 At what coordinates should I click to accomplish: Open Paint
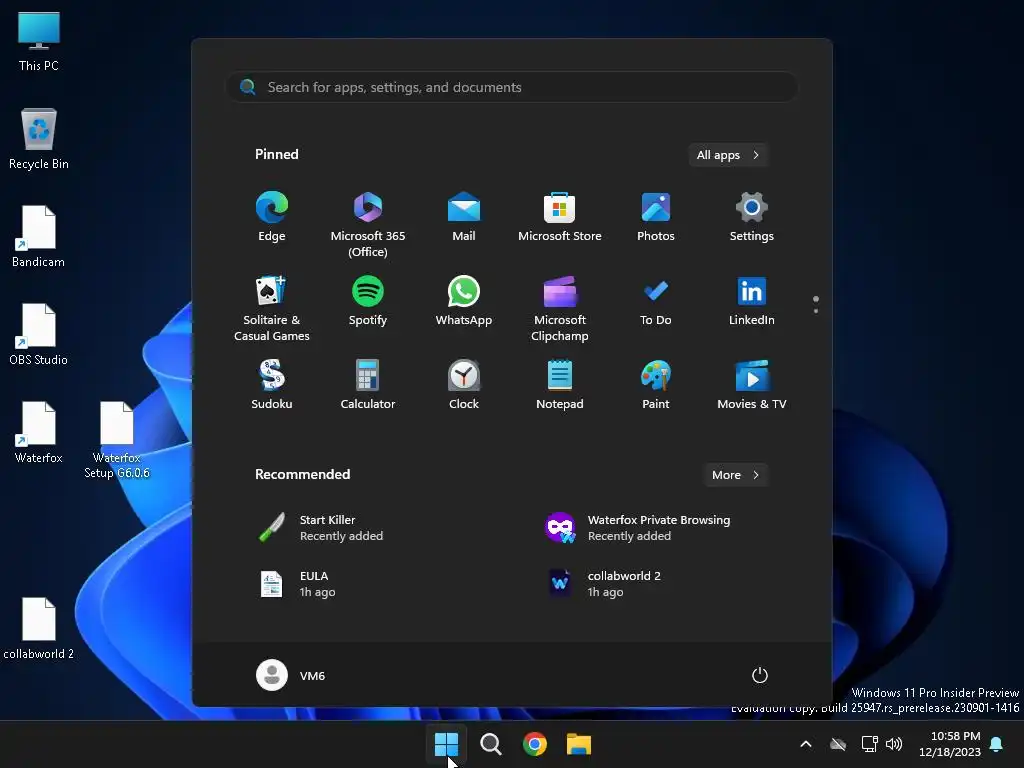[x=656, y=385]
